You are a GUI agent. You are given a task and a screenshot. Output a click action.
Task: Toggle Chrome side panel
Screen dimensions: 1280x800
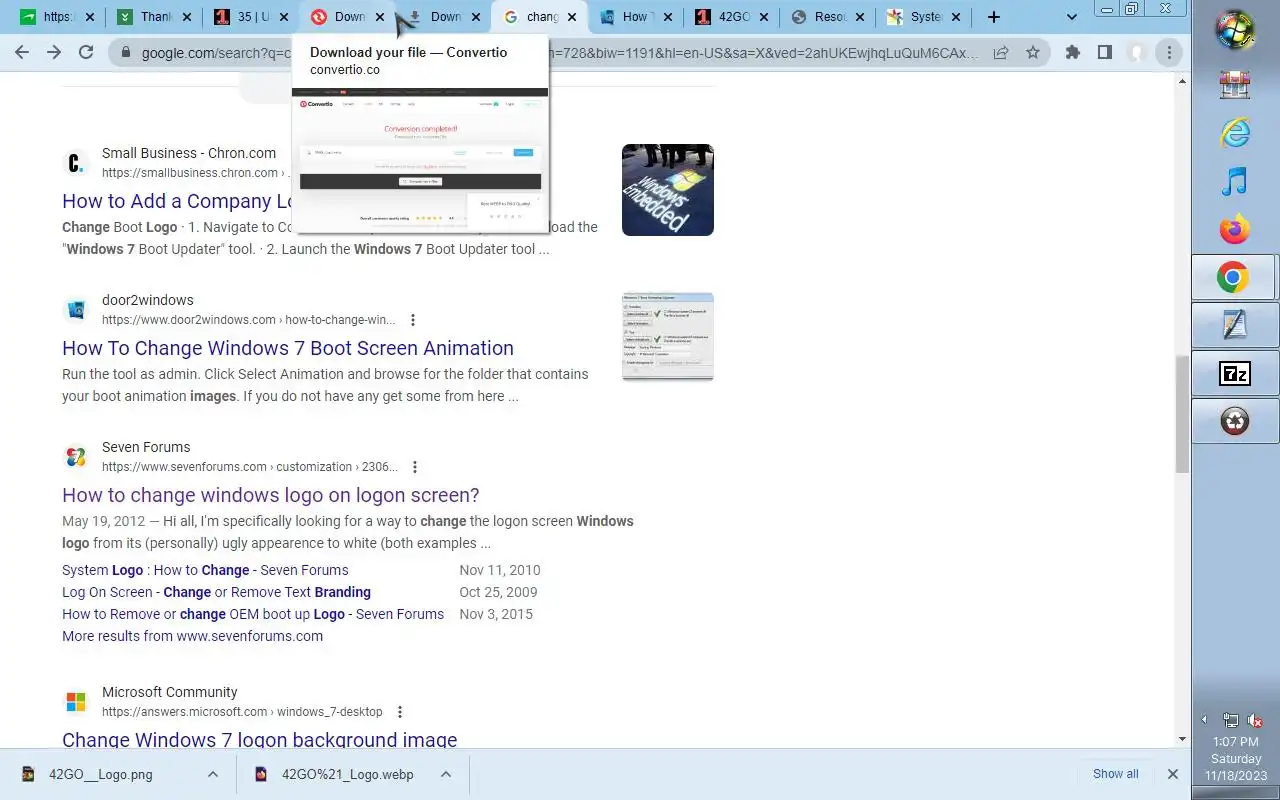coord(1105,52)
